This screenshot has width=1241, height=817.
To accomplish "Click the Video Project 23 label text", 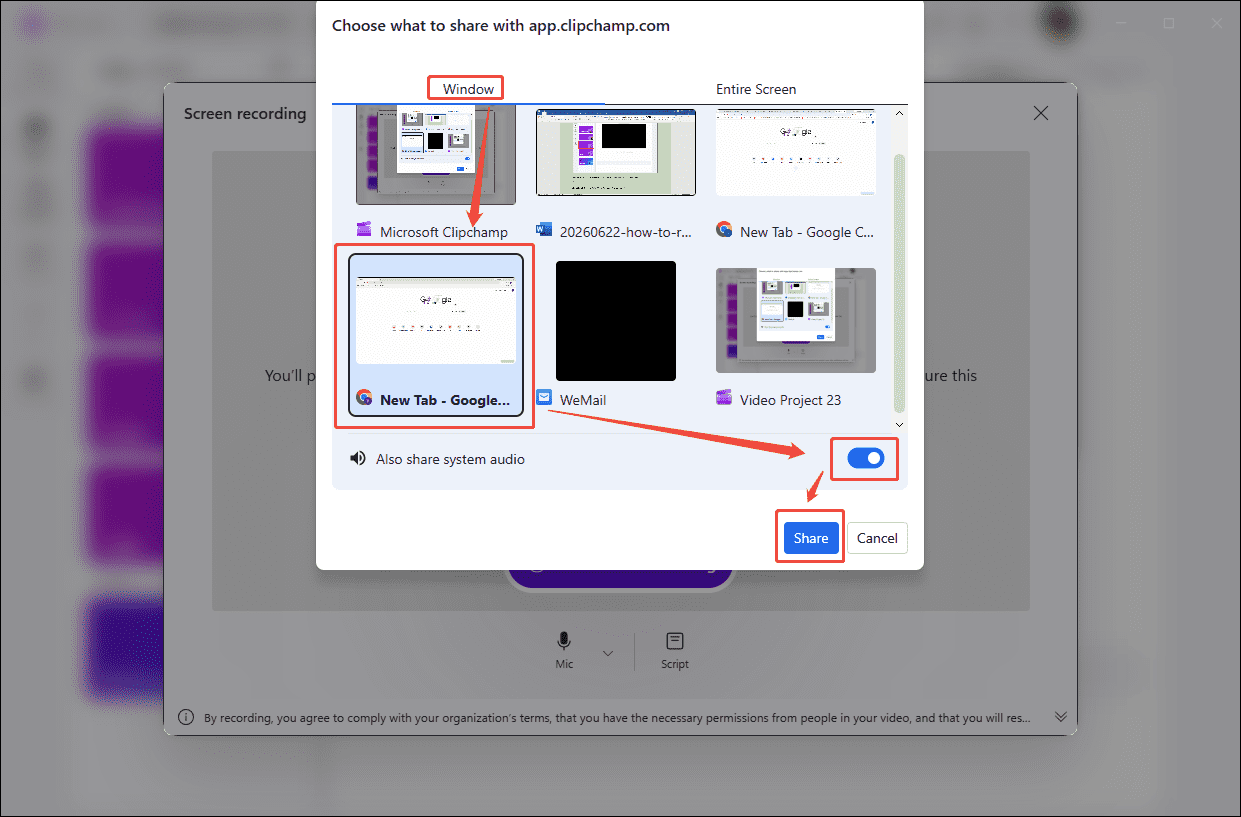I will point(790,400).
